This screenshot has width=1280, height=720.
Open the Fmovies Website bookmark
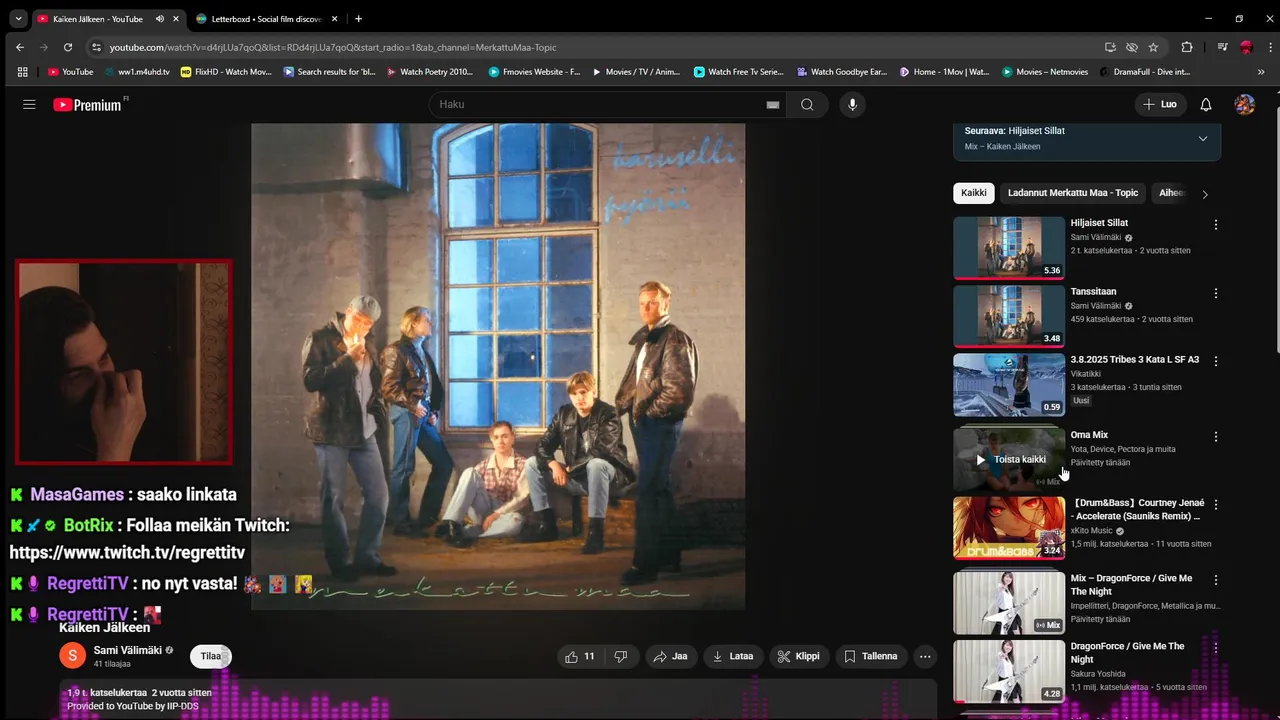tap(534, 72)
